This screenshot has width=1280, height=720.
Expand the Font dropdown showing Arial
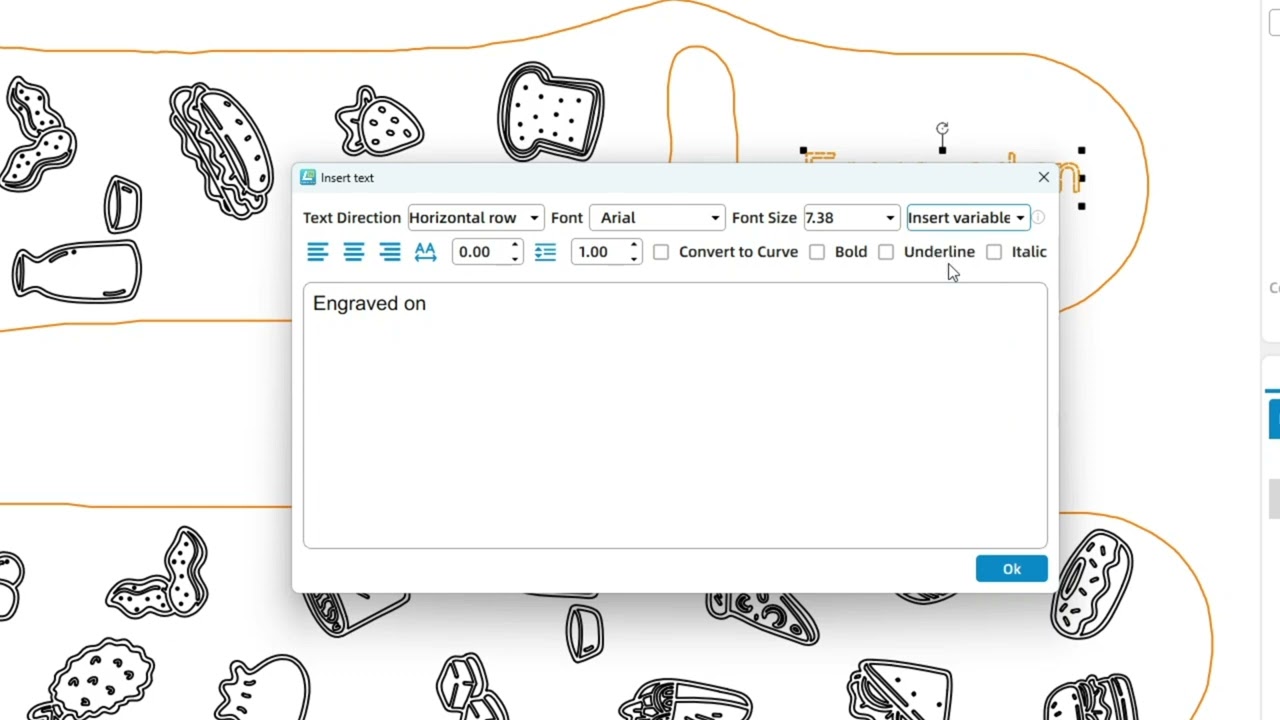(657, 218)
